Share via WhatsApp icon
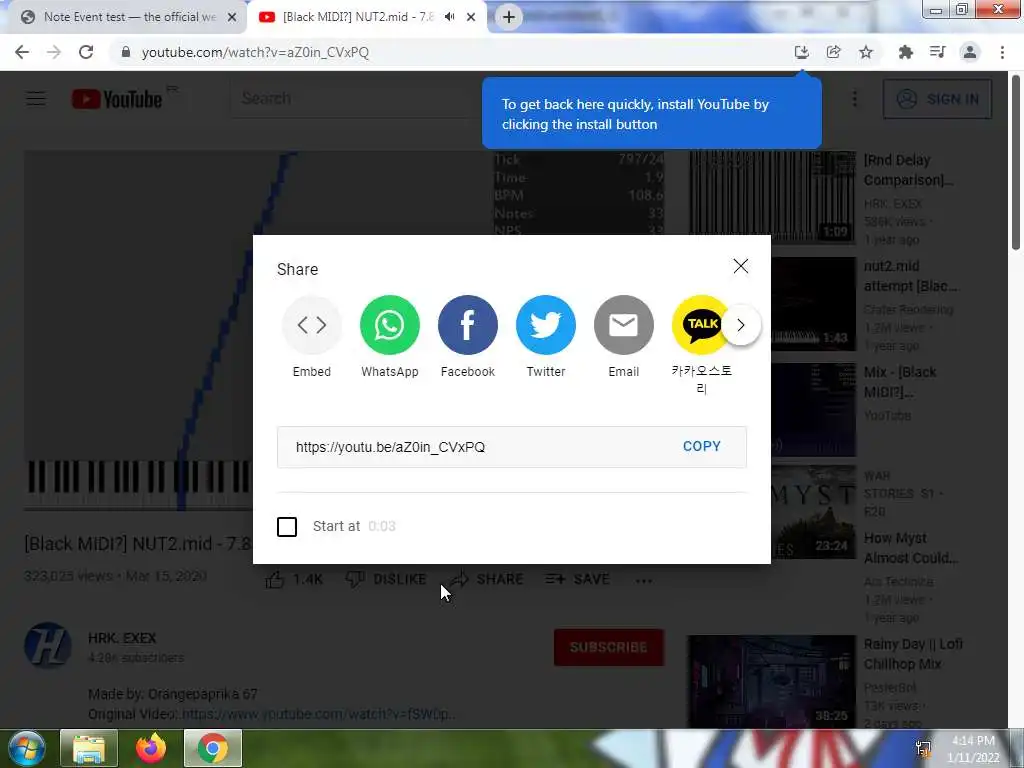Viewport: 1024px width, 768px height. pos(390,325)
